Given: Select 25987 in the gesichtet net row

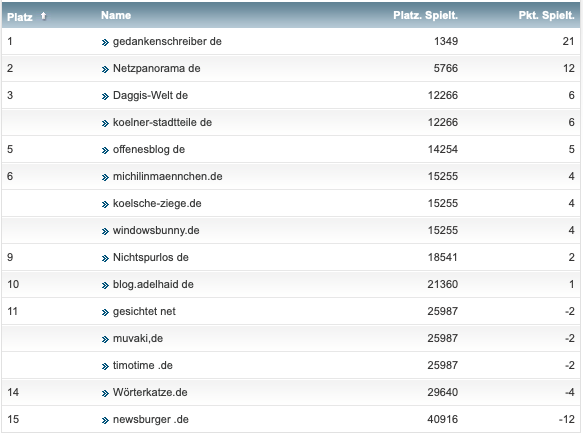Looking at the screenshot, I should [x=443, y=311].
